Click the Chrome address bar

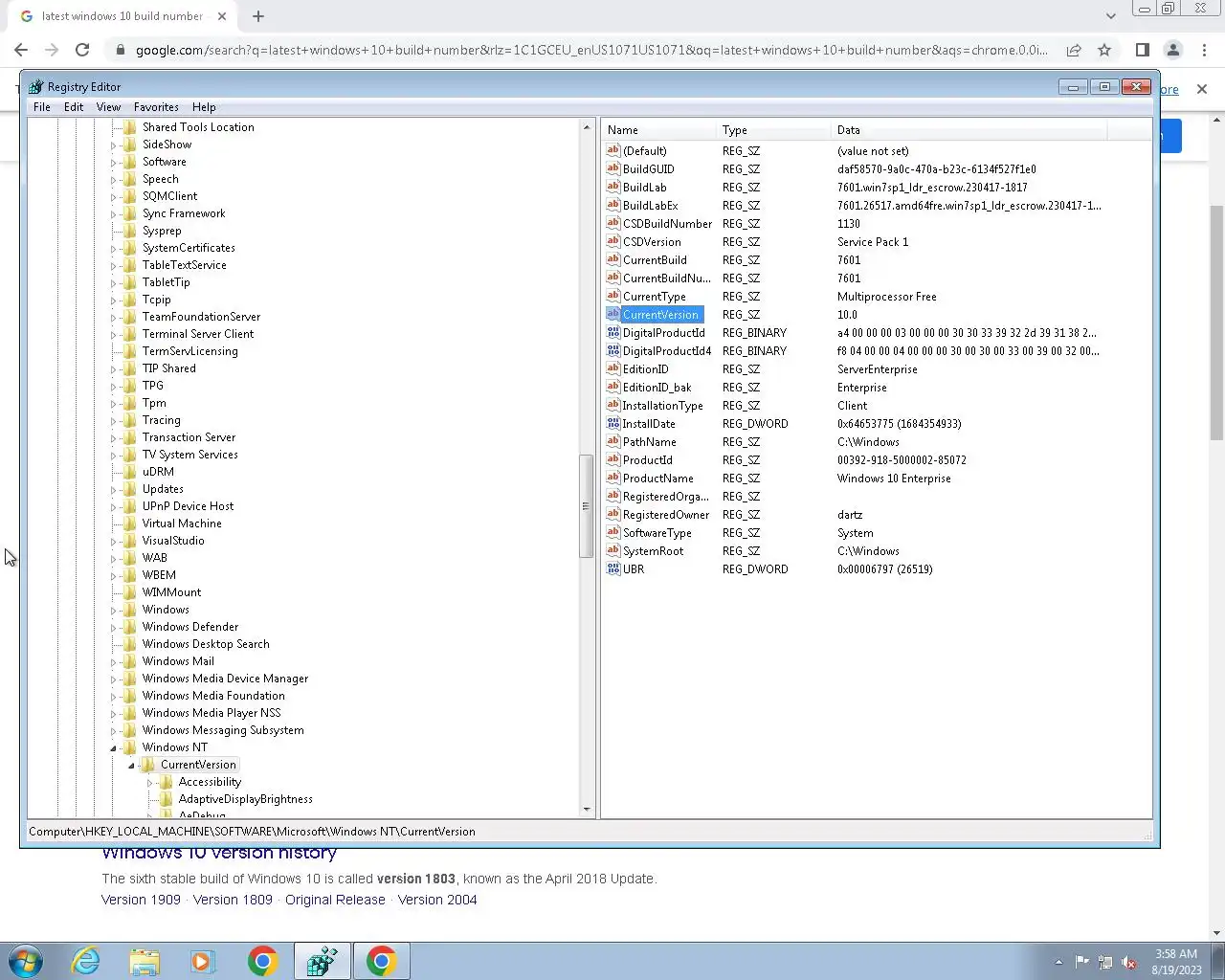591,50
